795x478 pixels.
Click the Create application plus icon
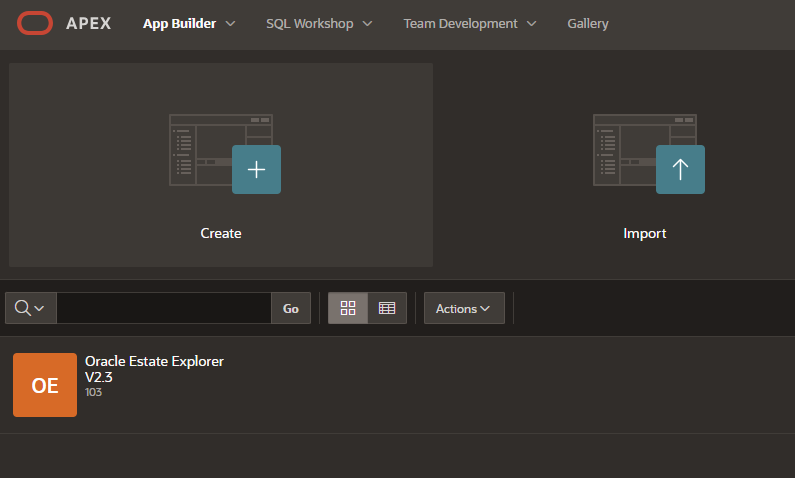(257, 169)
